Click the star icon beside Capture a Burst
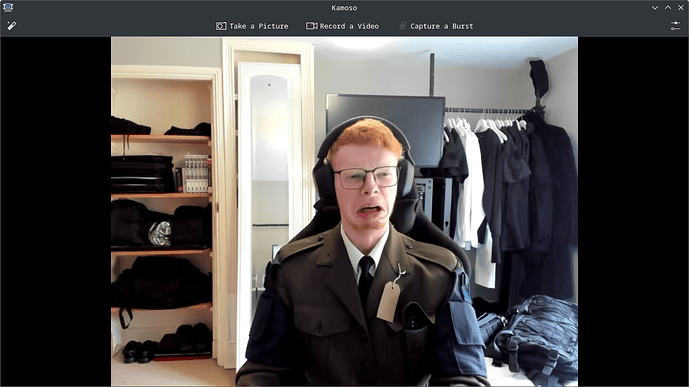 tap(402, 26)
